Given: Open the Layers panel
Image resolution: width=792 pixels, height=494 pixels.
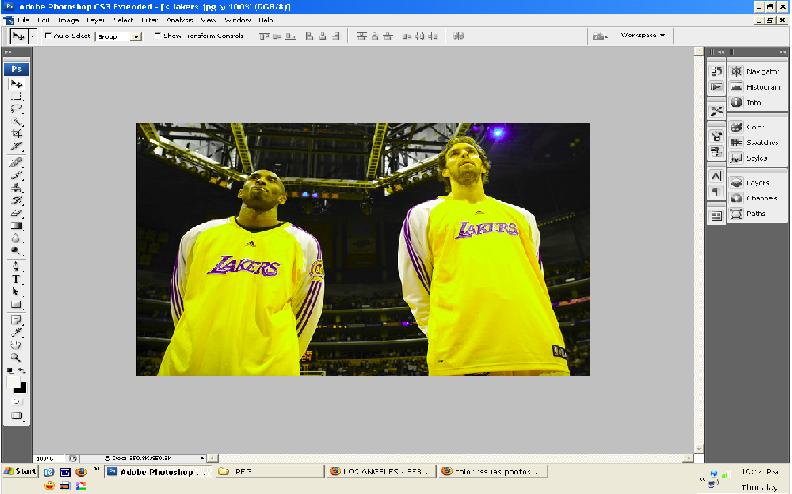Looking at the screenshot, I should point(757,182).
